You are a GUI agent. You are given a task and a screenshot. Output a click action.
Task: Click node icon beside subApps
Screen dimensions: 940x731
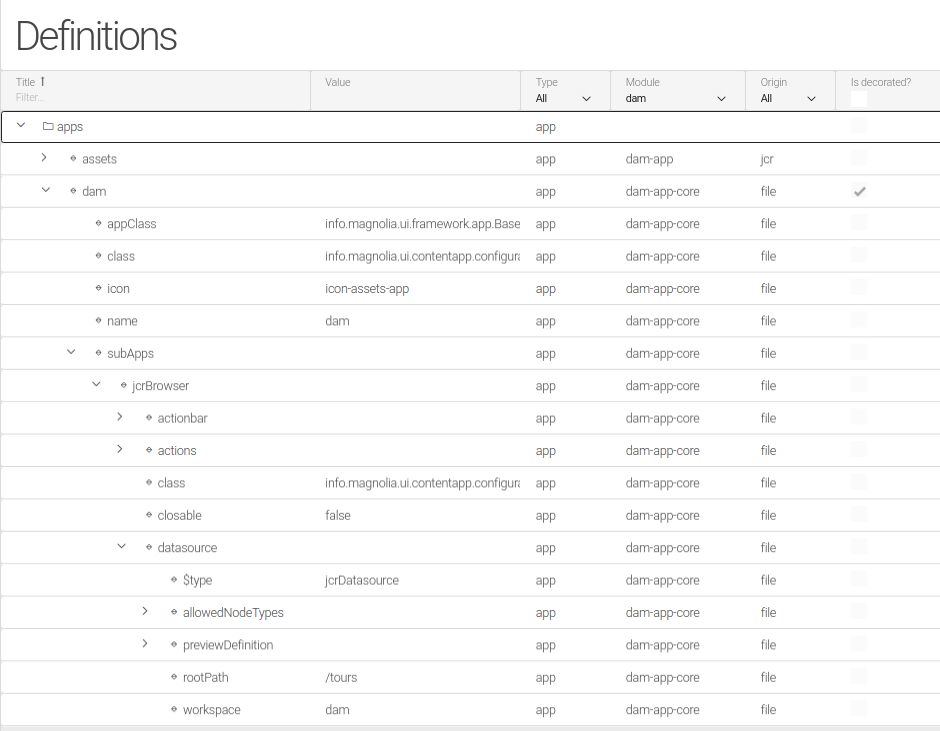coord(98,353)
